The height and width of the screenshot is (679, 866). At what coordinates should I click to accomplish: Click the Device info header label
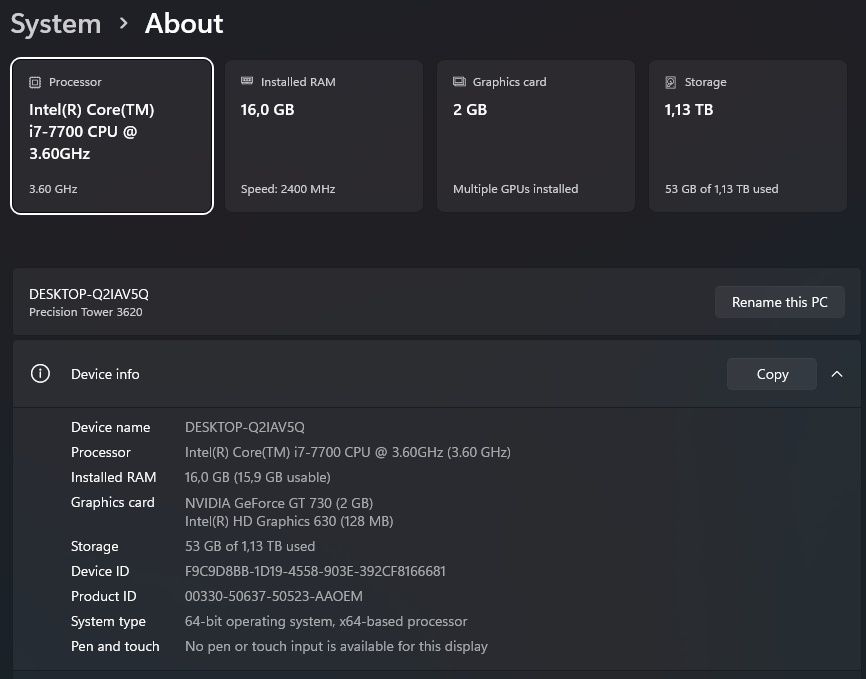click(105, 374)
